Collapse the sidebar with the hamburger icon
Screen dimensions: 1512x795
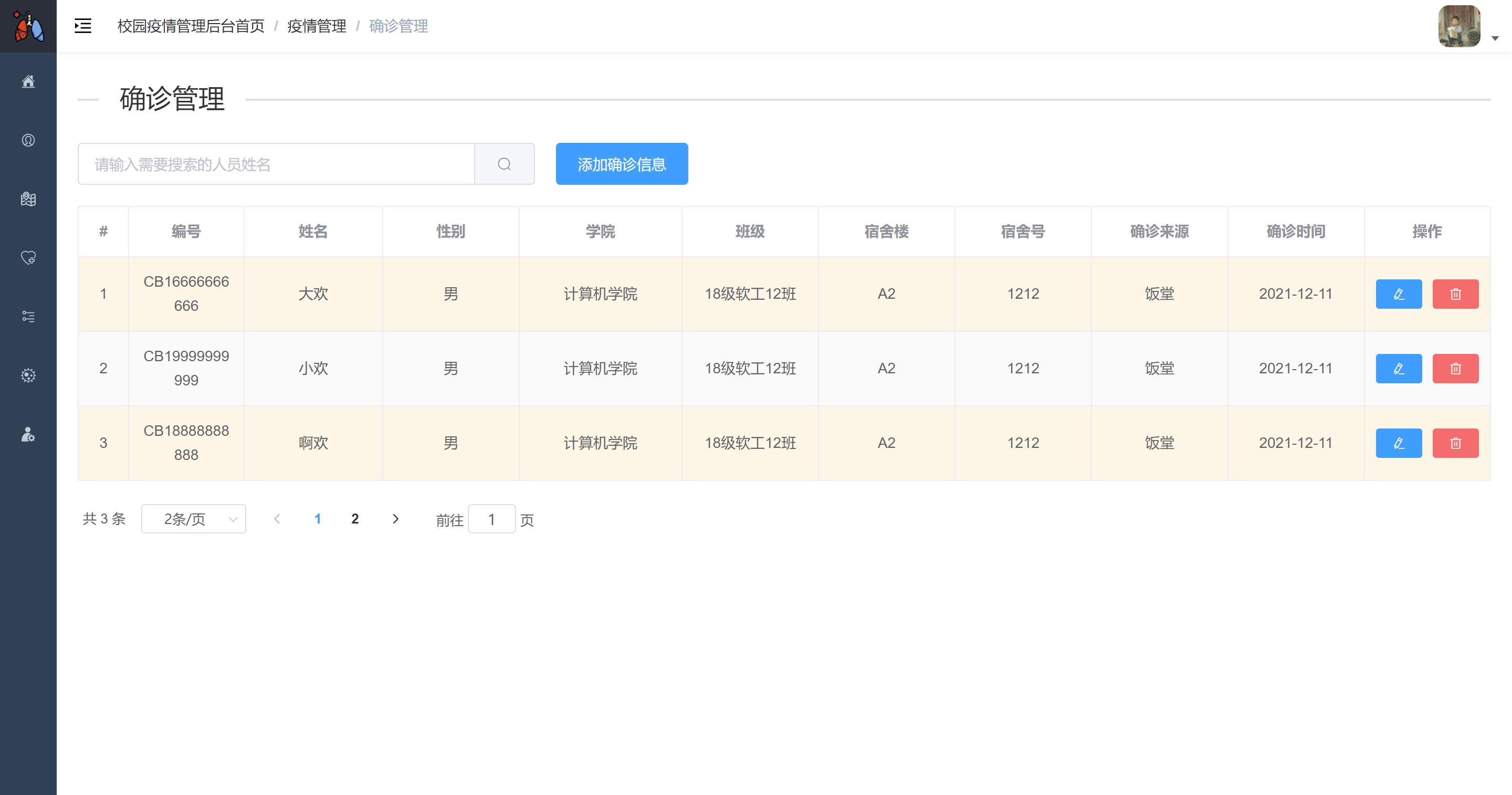83,26
